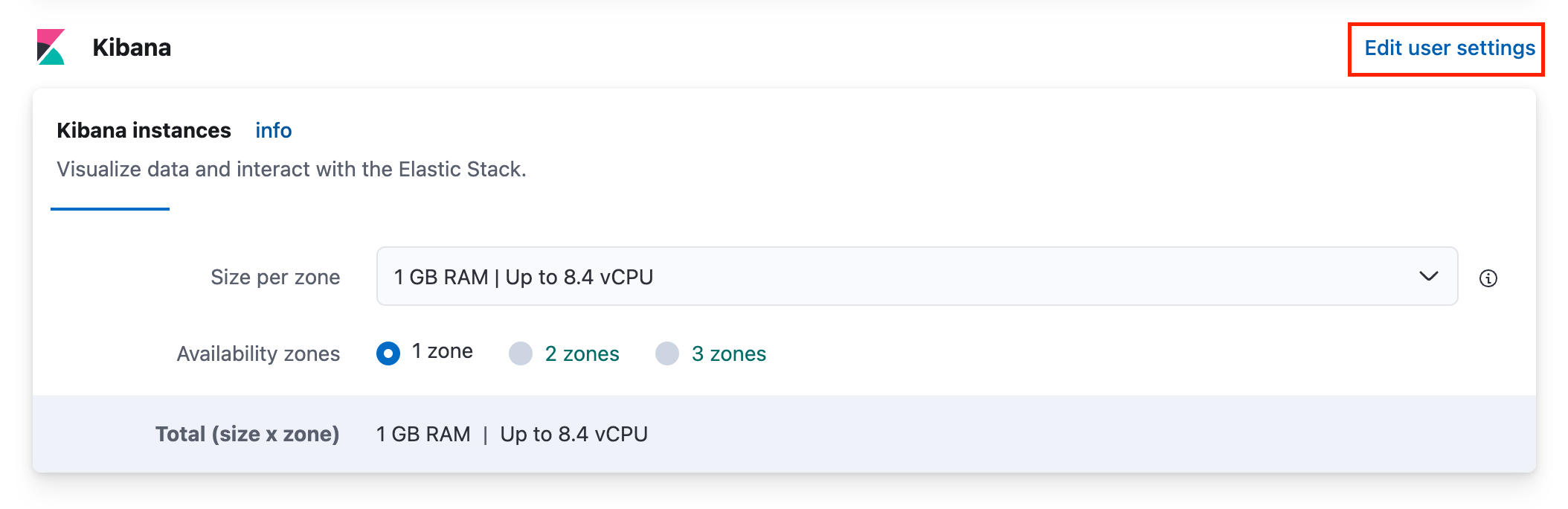The width and height of the screenshot is (1568, 509).
Task: Click the Availability zones label
Action: [258, 353]
